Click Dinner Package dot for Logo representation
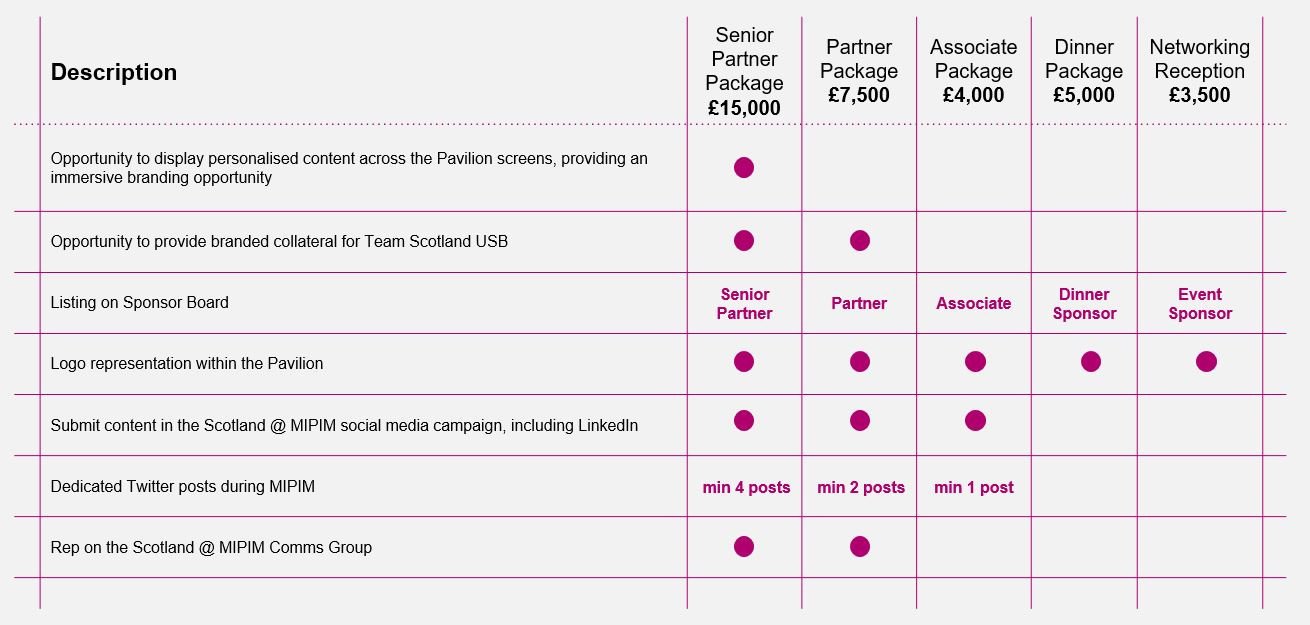 tap(1091, 362)
